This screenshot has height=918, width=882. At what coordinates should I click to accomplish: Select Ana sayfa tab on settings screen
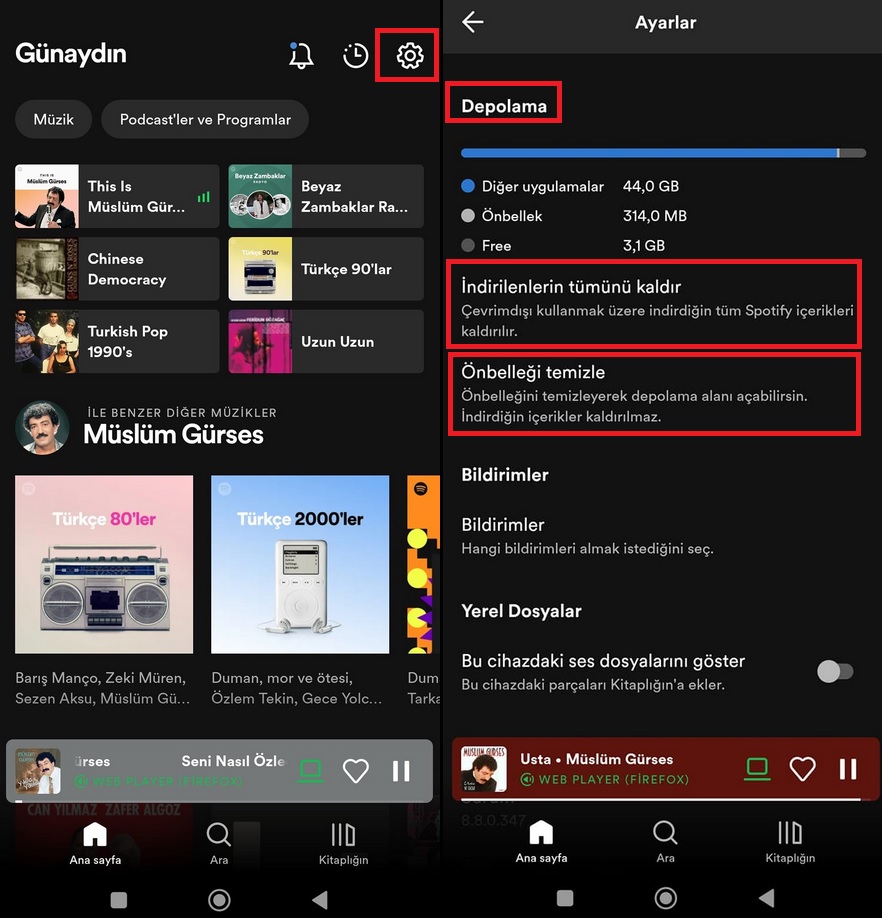click(541, 842)
